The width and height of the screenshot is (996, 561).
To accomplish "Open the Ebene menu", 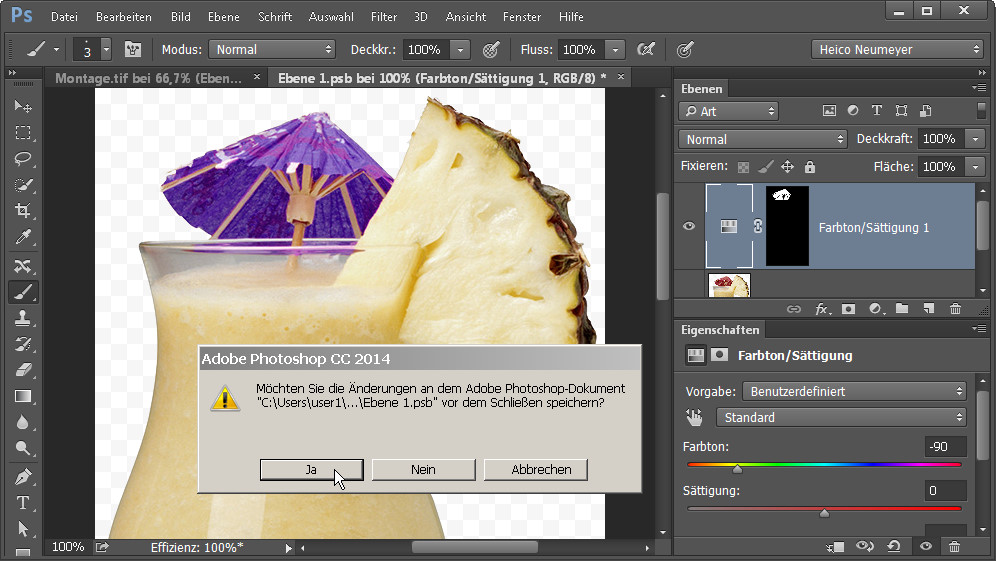I will pyautogui.click(x=224, y=17).
